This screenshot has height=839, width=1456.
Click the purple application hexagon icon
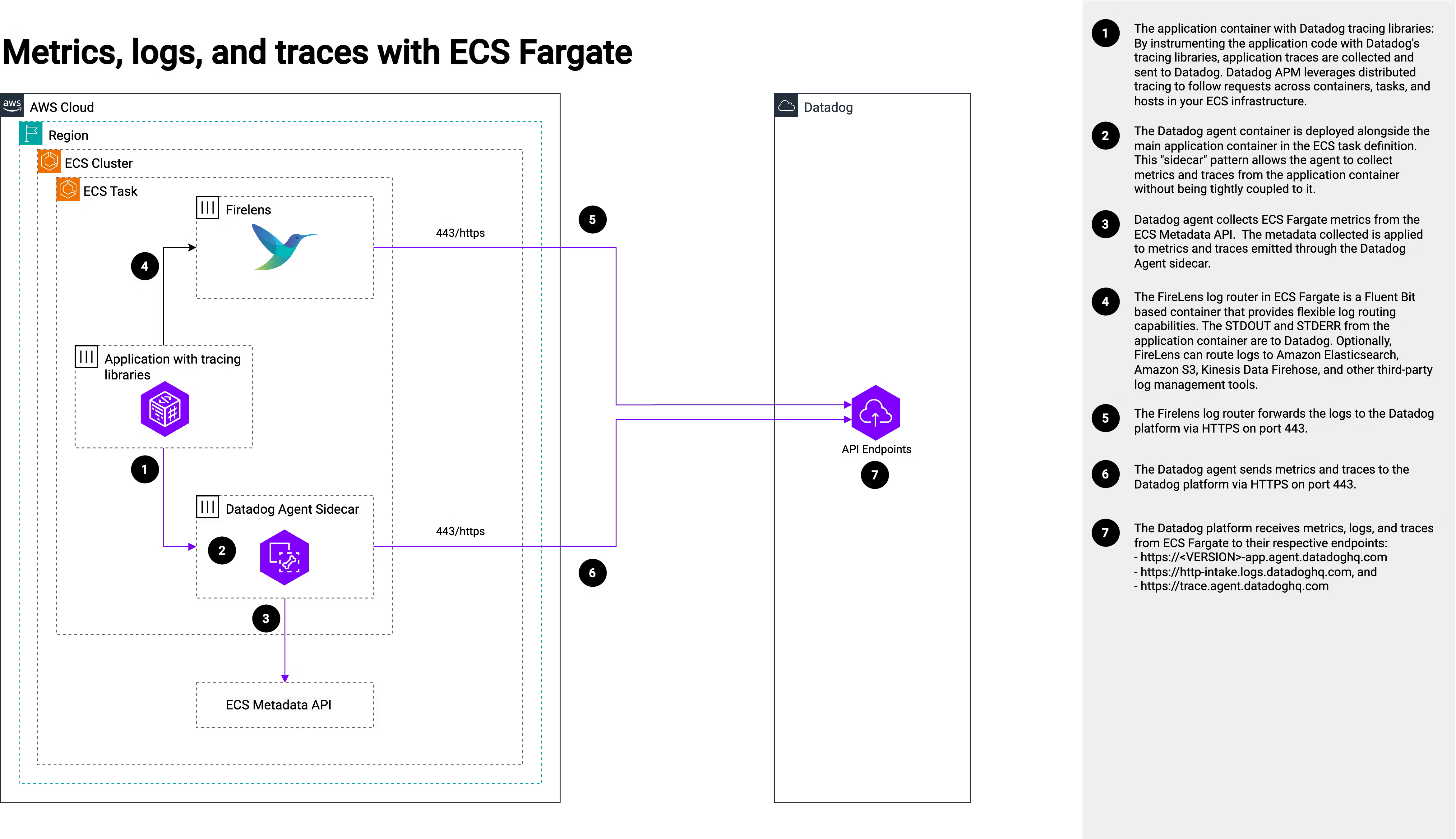(165, 409)
